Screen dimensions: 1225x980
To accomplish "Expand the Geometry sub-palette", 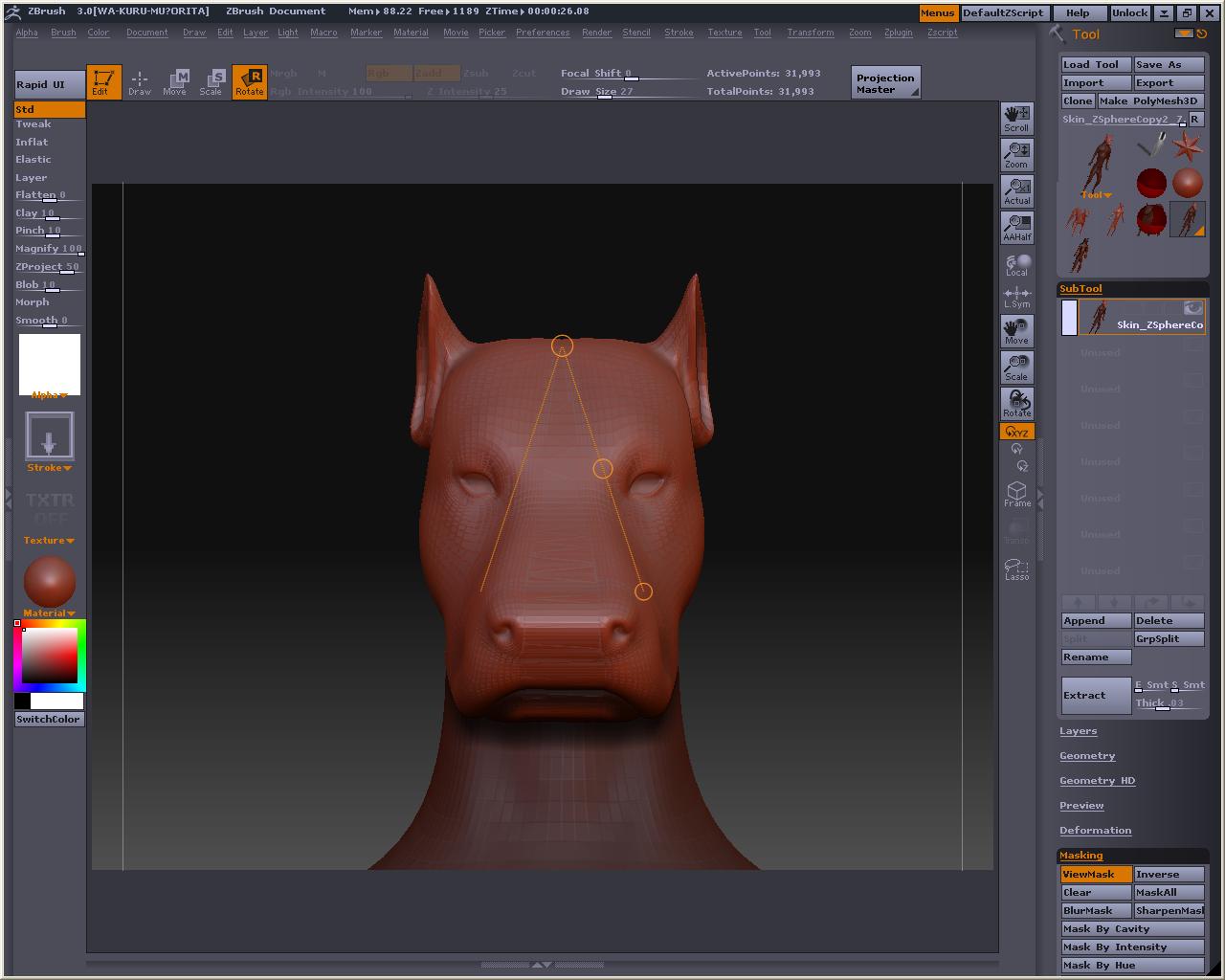I will (x=1087, y=756).
